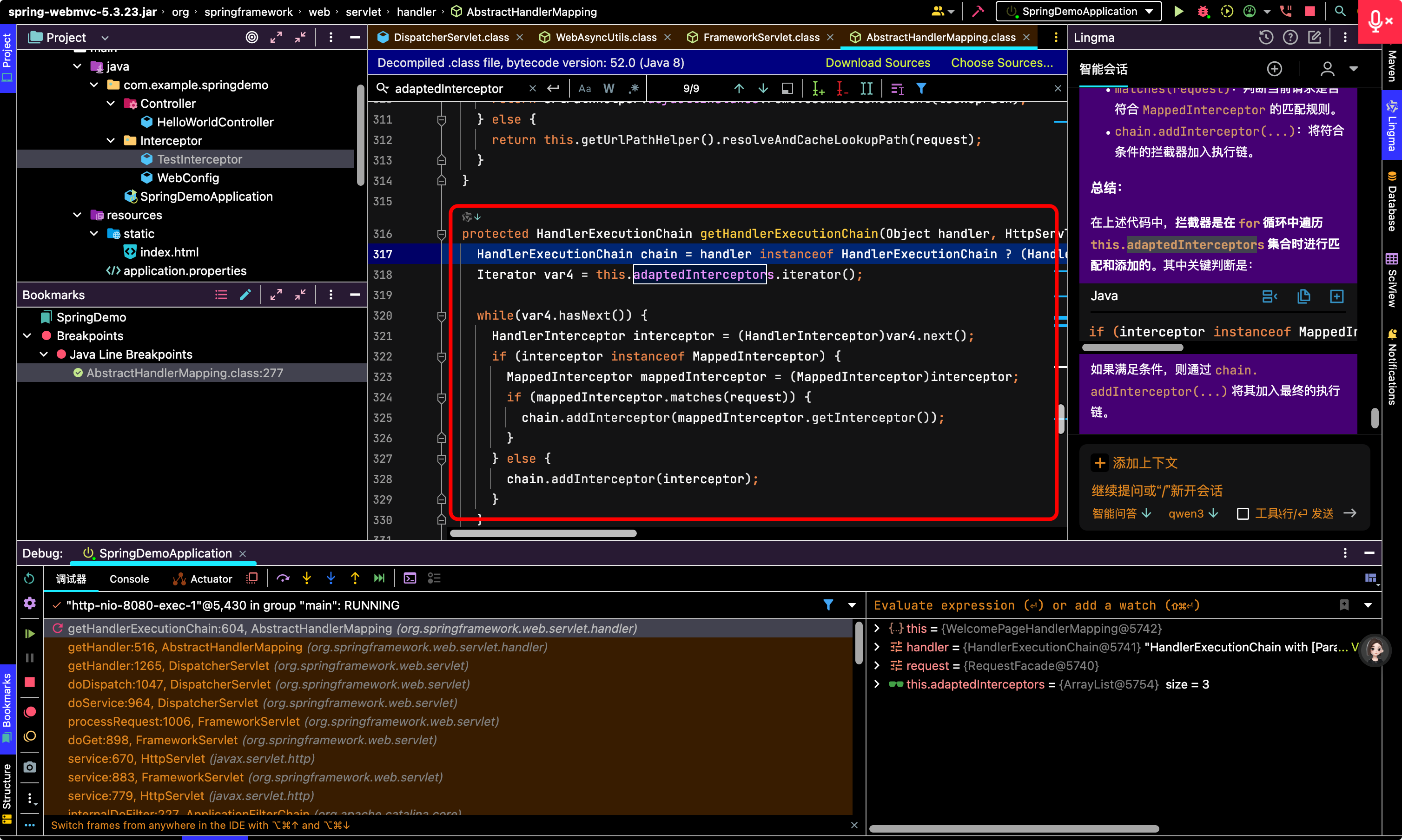Run SpringDemoApplication with the green play icon

[x=1178, y=11]
